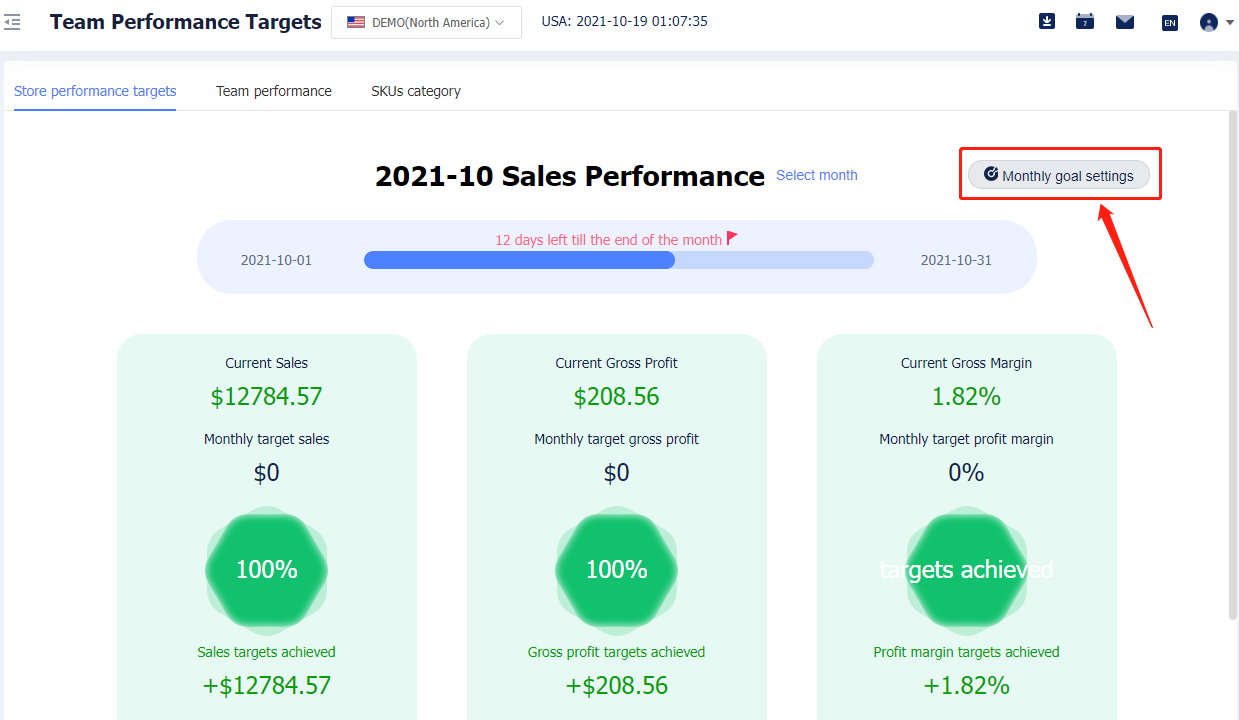Click the Current Sales value $12784.57
Image resolution: width=1239 pixels, height=720 pixels.
click(266, 397)
